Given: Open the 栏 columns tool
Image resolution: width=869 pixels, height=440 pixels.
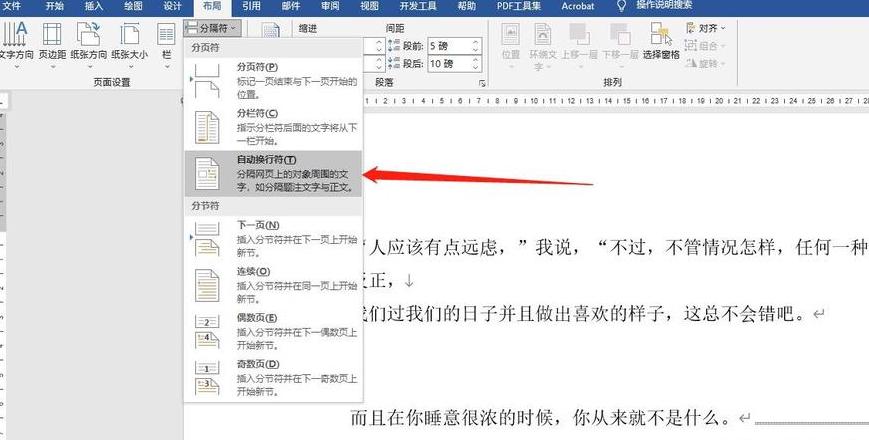Looking at the screenshot, I should (166, 43).
